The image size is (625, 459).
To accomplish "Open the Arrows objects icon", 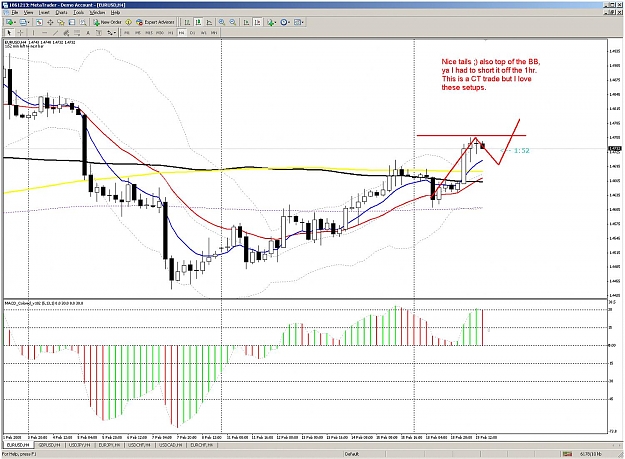I will [x=109, y=33].
